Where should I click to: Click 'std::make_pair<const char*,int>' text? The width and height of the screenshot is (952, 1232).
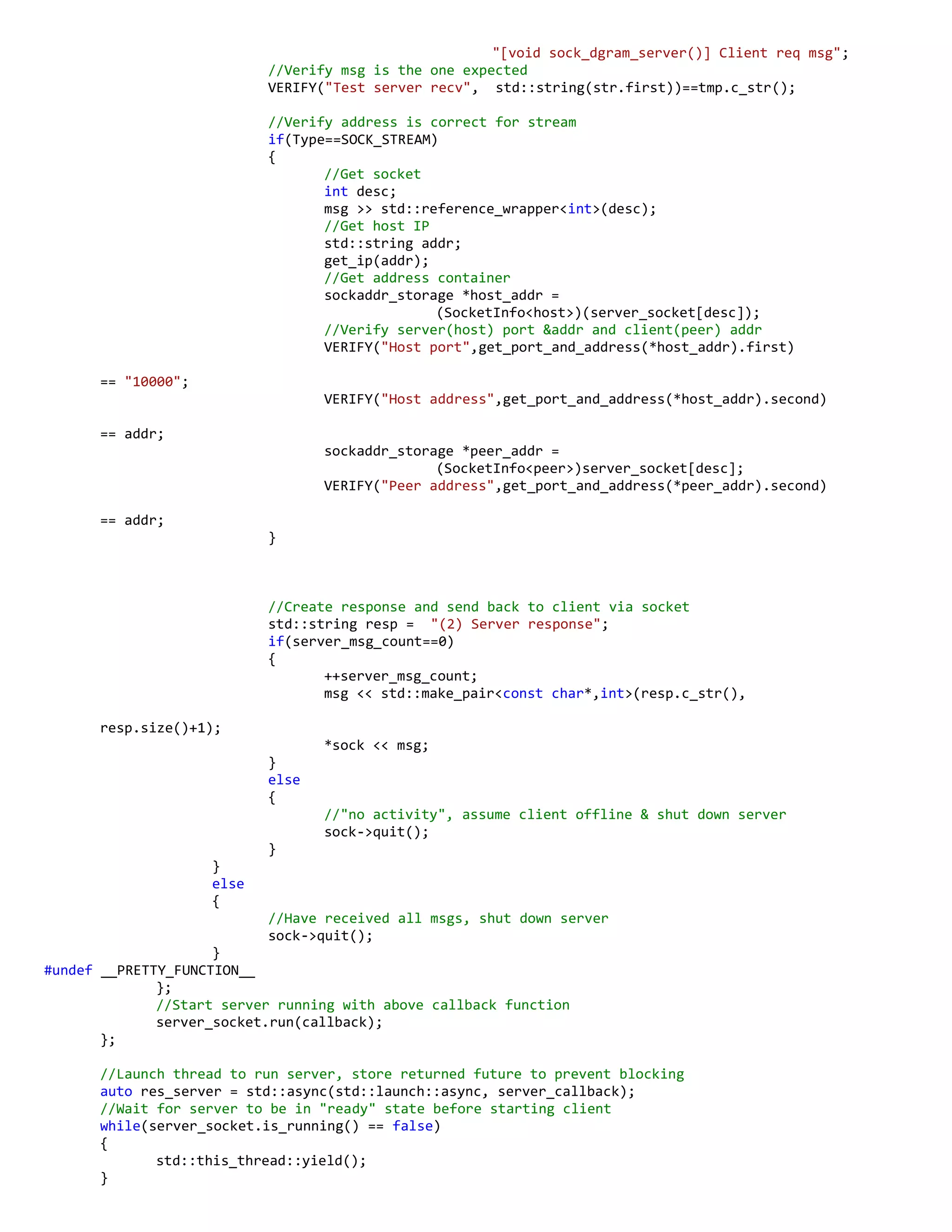[x=507, y=693]
